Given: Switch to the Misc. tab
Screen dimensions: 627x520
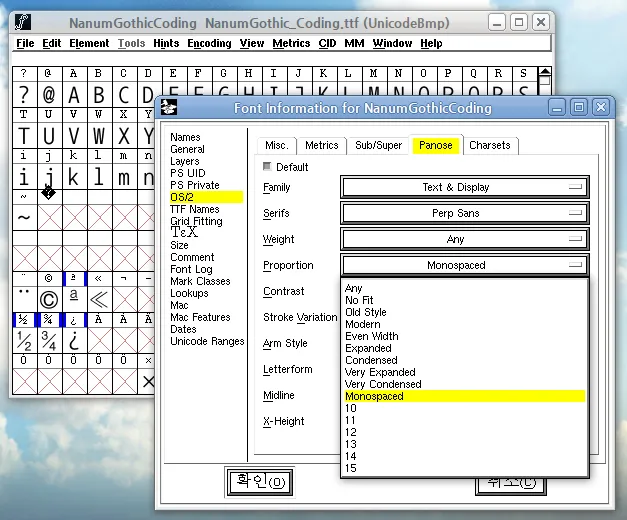Looking at the screenshot, I should coord(277,145).
